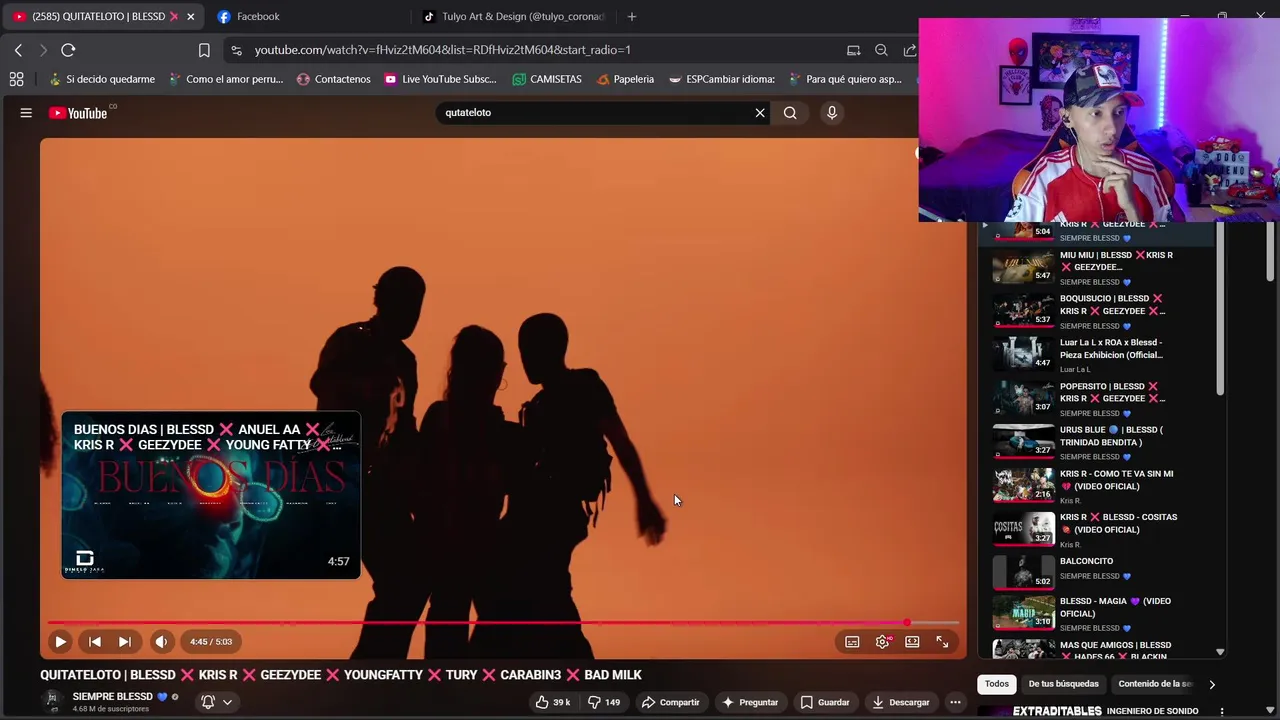The height and width of the screenshot is (720, 1280).
Task: Show more filter chips with right arrow
Action: 1212,684
